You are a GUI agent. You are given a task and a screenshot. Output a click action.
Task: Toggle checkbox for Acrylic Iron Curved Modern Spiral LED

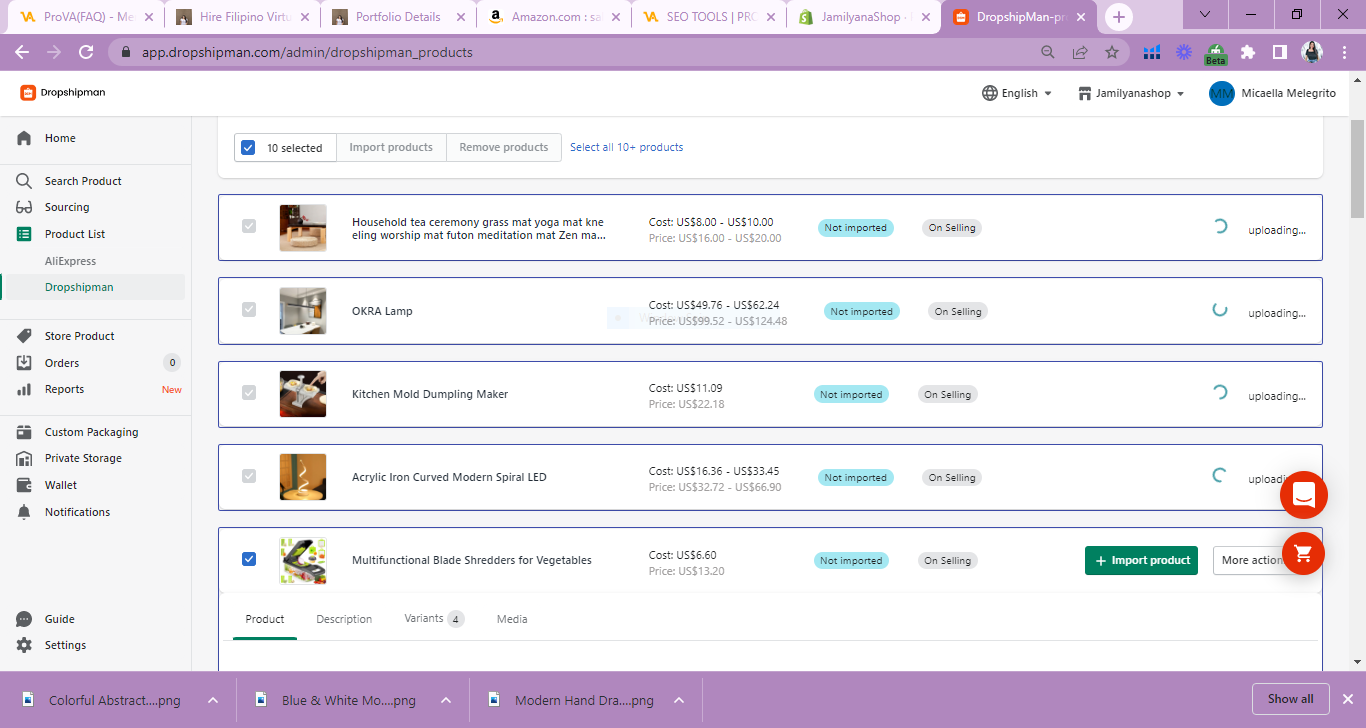tap(249, 476)
